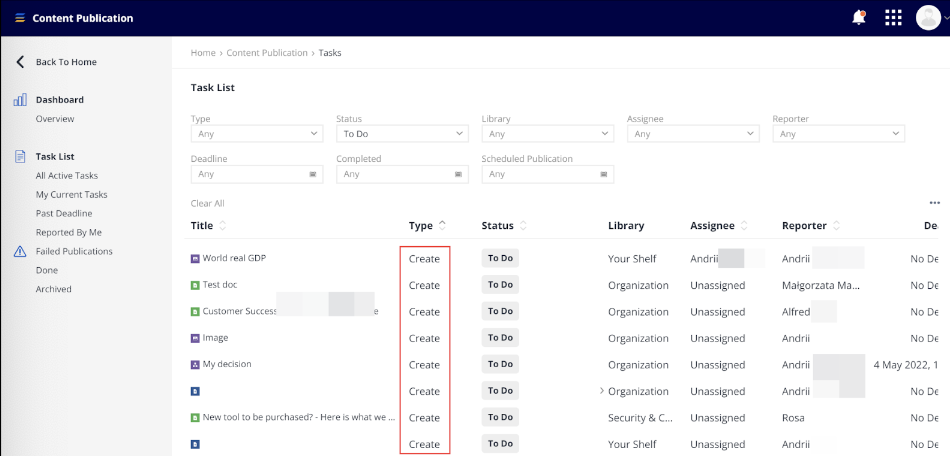Click the Back To Home link text

66,62
